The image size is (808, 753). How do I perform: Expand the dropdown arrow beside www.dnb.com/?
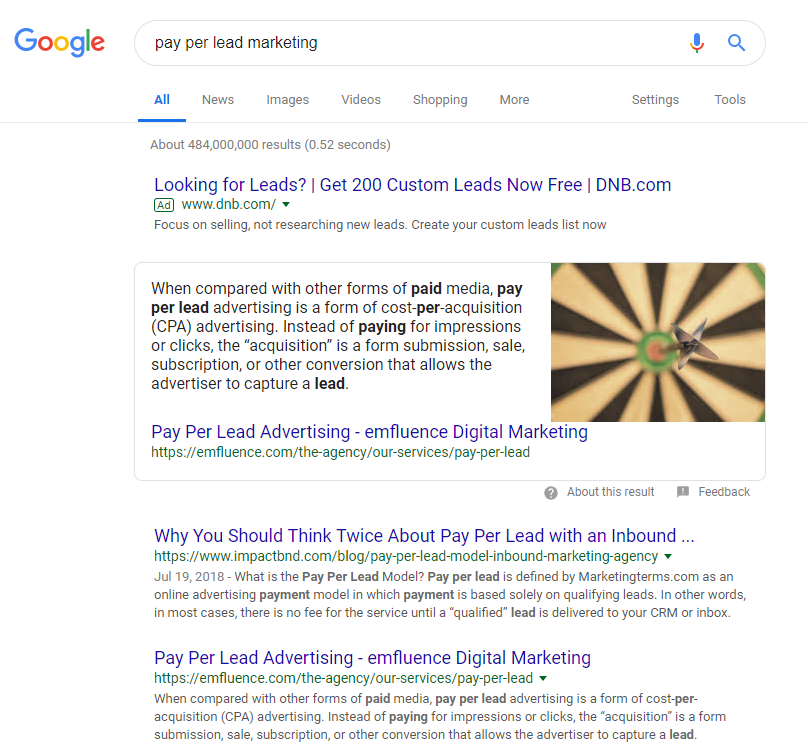point(286,205)
